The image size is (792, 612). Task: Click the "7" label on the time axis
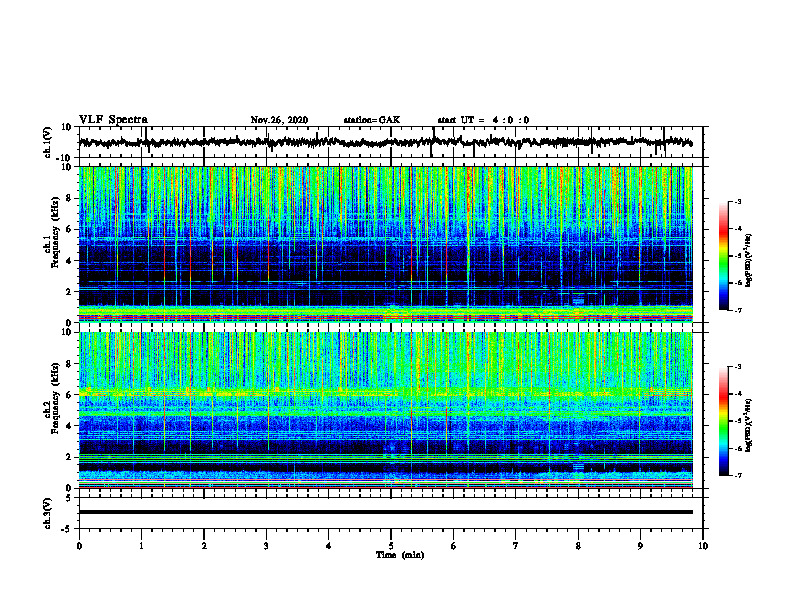[x=516, y=546]
